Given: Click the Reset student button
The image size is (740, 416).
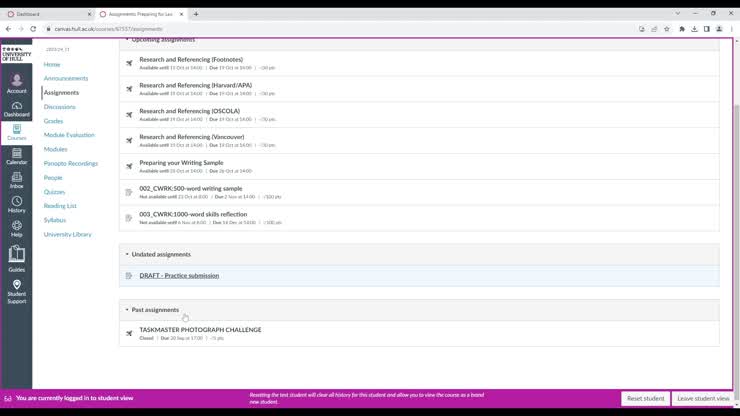Looking at the screenshot, I should (x=645, y=398).
